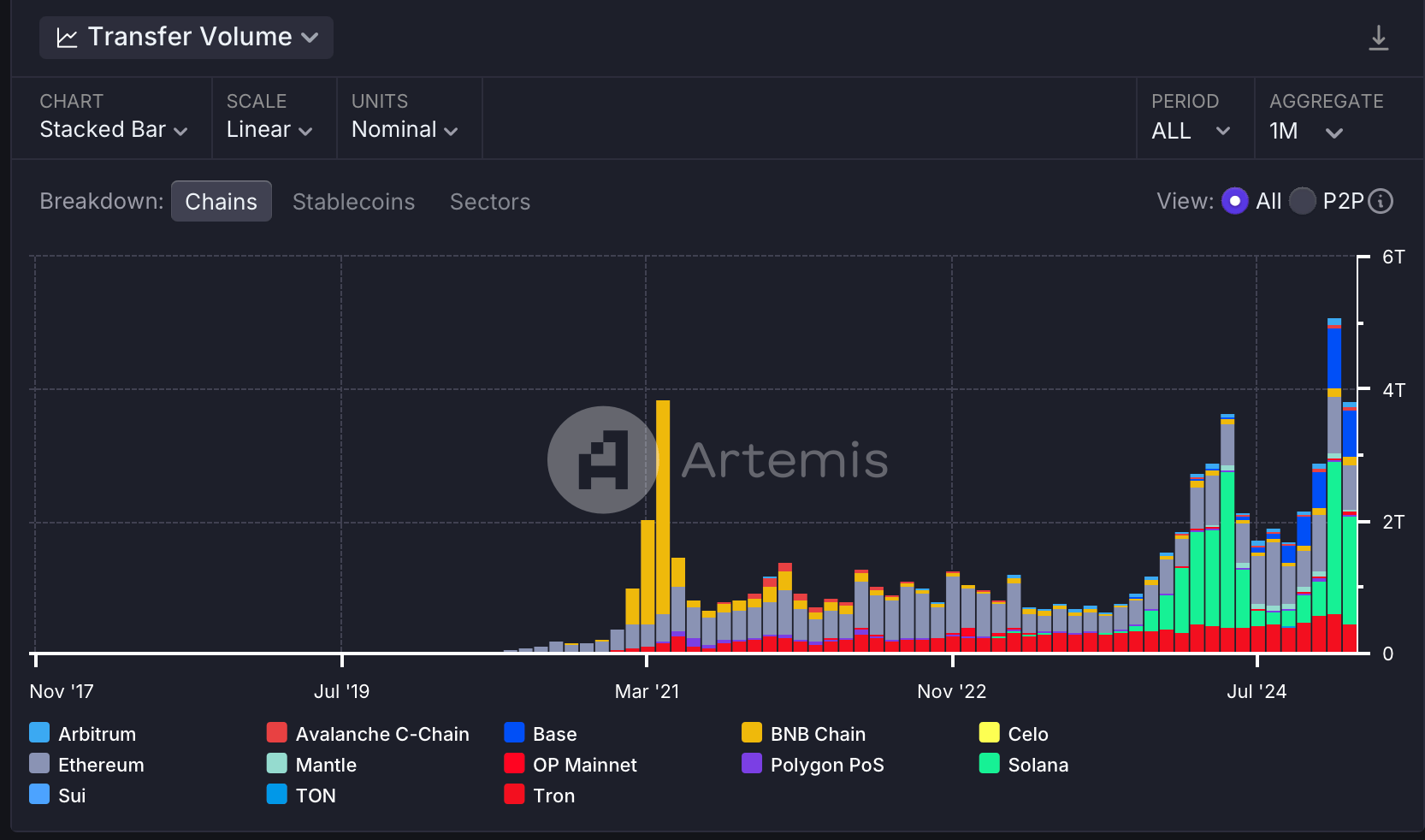Click the tallest yellow BNB Chain bar
The height and width of the screenshot is (840, 1425).
(x=663, y=506)
